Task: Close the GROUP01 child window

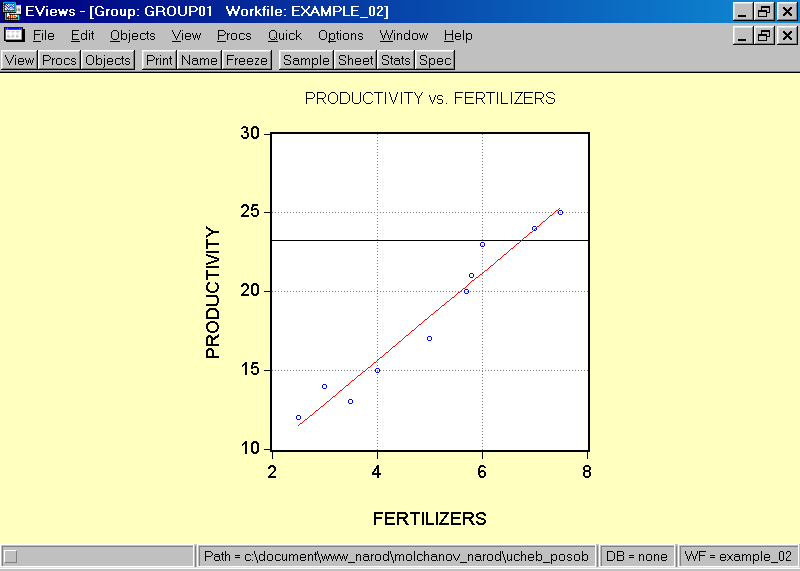Action: (x=787, y=35)
